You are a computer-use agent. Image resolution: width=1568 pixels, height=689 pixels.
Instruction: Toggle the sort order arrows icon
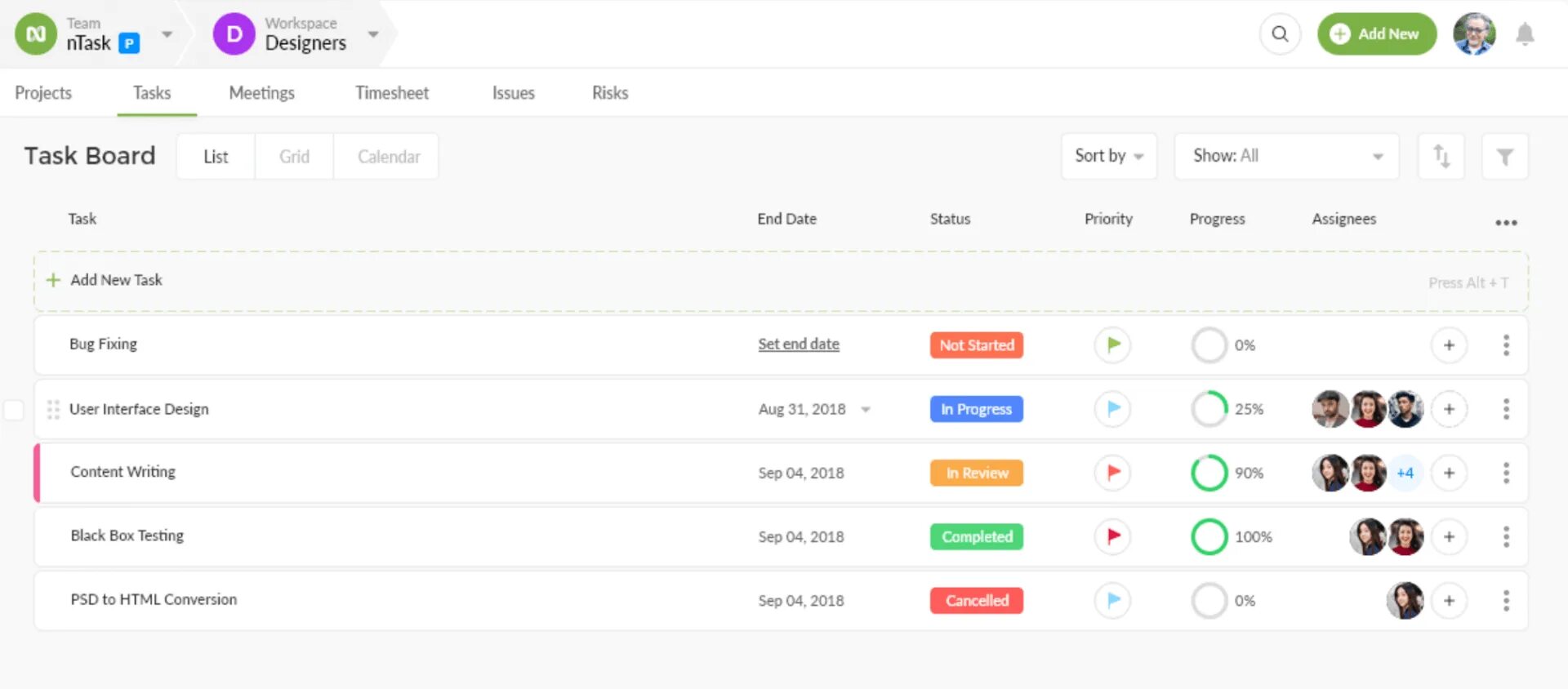click(1441, 156)
